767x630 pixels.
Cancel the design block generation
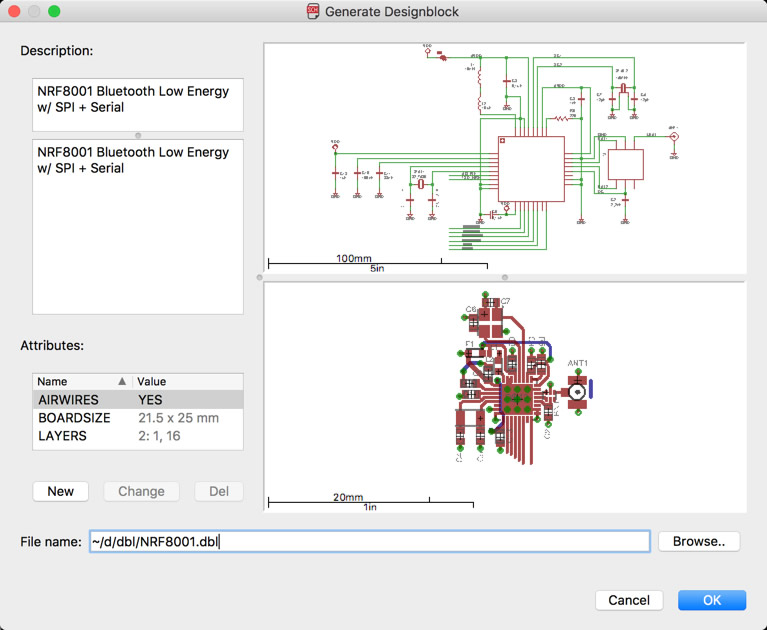[x=628, y=600]
